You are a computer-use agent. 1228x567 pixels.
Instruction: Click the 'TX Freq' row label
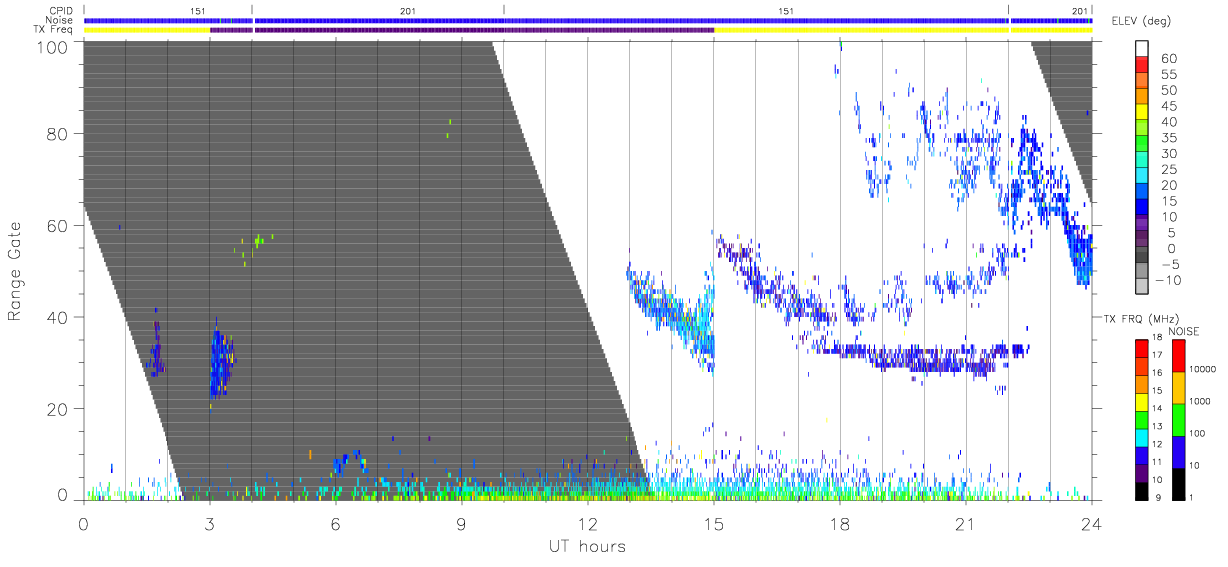pos(55,30)
